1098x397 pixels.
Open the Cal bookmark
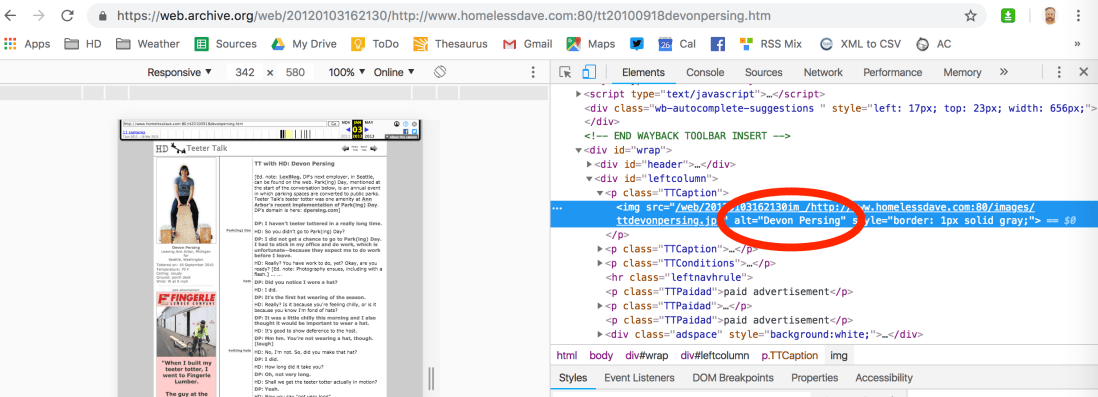[676, 44]
